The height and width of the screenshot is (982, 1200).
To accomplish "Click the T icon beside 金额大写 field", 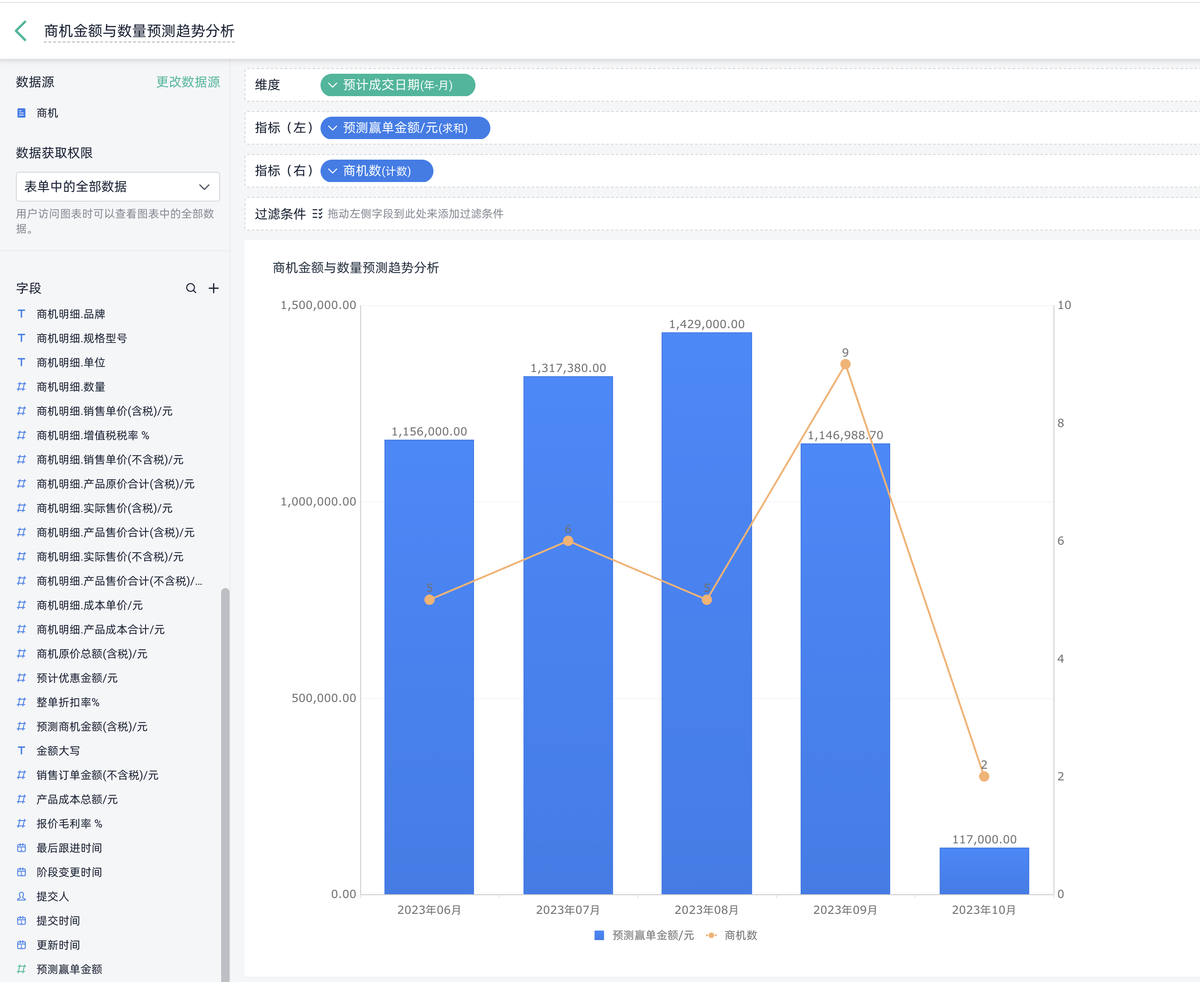I will (x=19, y=750).
